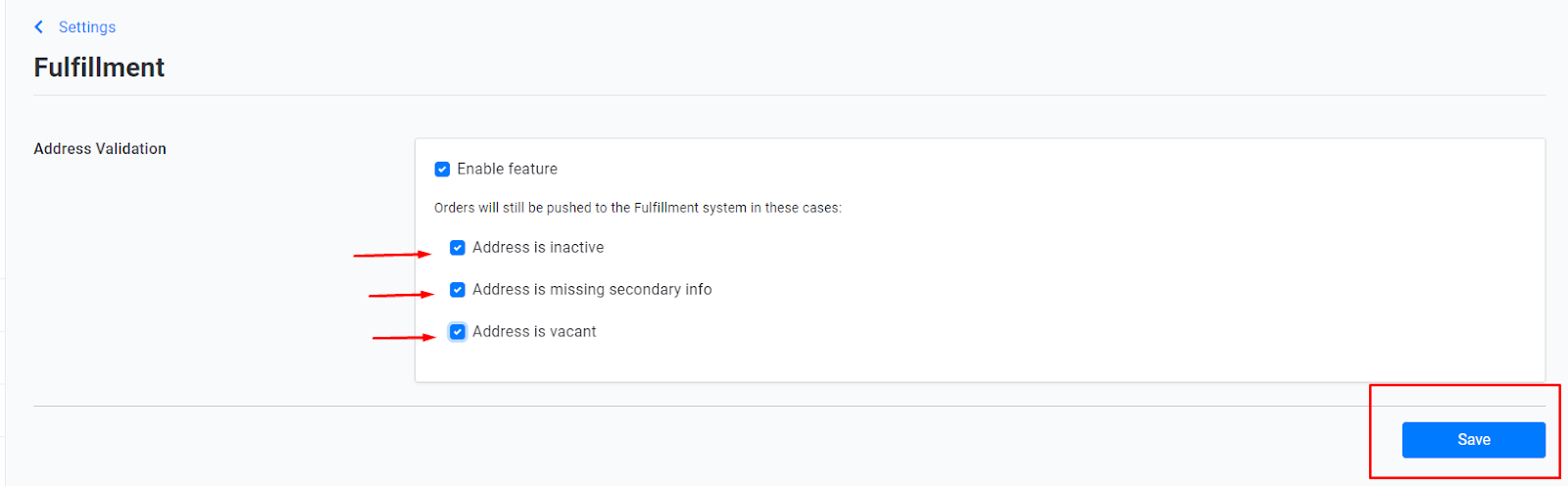The width and height of the screenshot is (1568, 486).
Task: Click the horizontal divider above the Save button
Action: click(789, 406)
